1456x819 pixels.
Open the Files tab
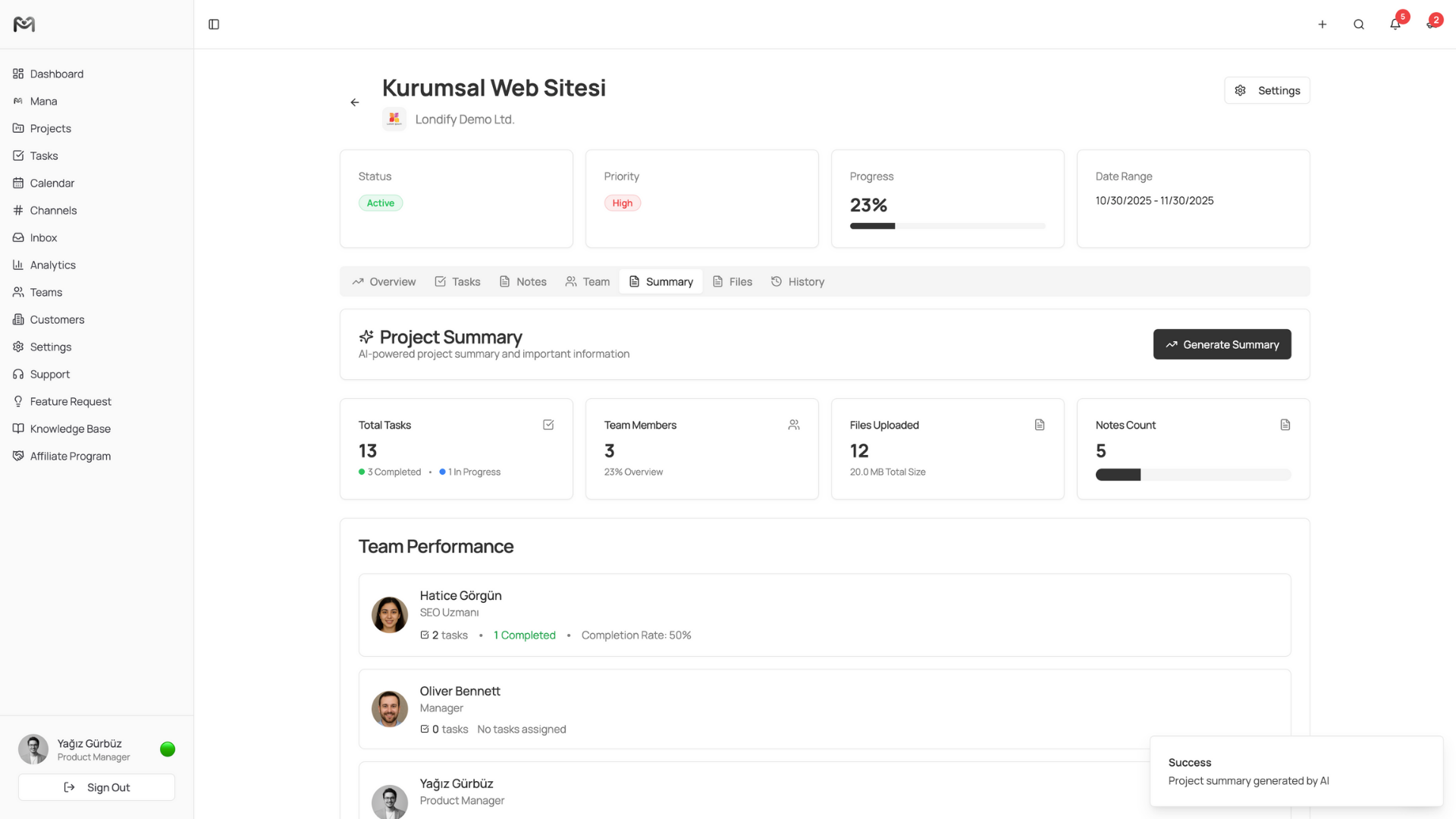tap(733, 281)
